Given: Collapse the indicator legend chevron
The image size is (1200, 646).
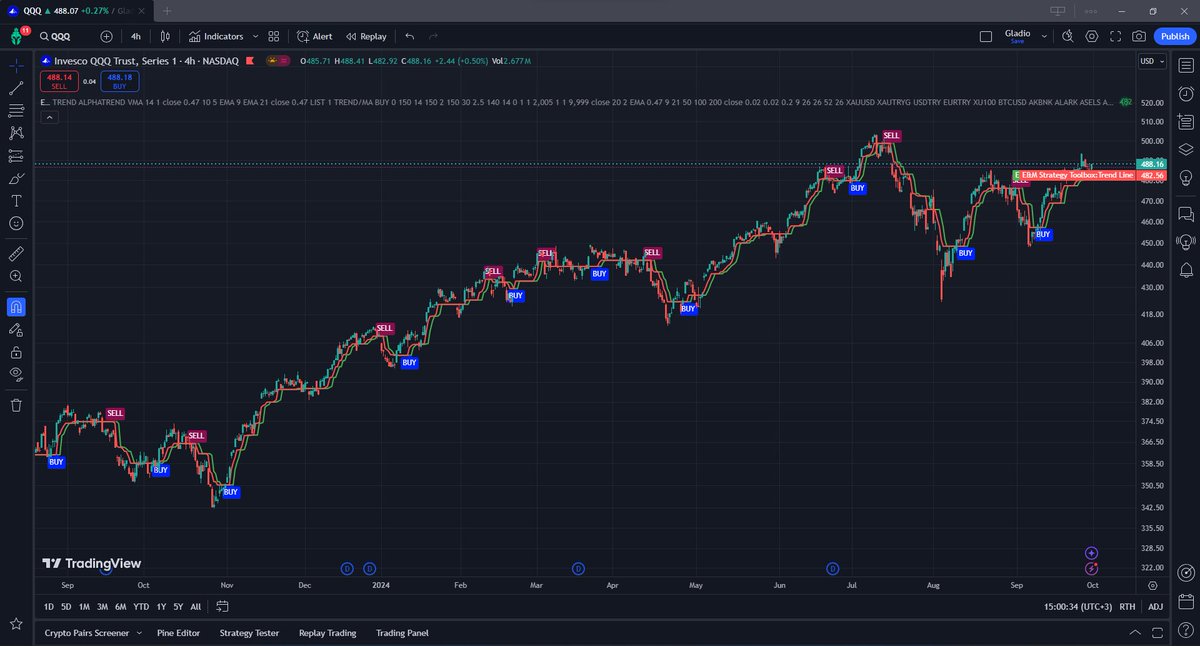Looking at the screenshot, I should [50, 117].
